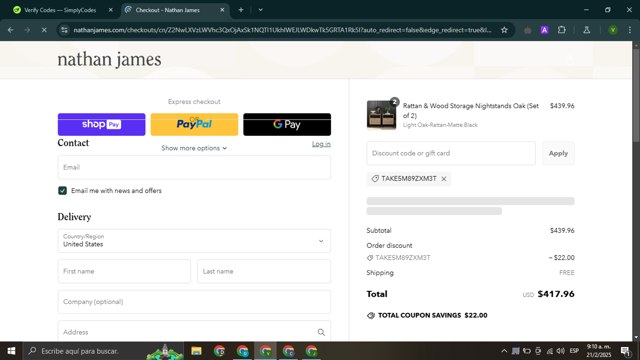This screenshot has width=640, height=360.
Task: Open Chrome three-dot menu
Action: (630, 30)
